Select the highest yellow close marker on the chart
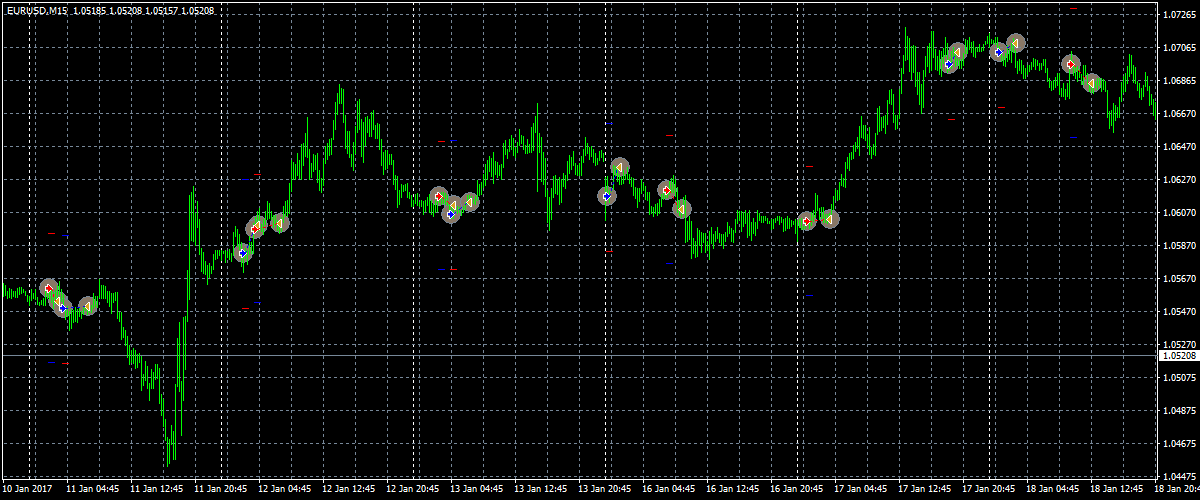Screen dimensions: 1200x500 [x=1016, y=43]
